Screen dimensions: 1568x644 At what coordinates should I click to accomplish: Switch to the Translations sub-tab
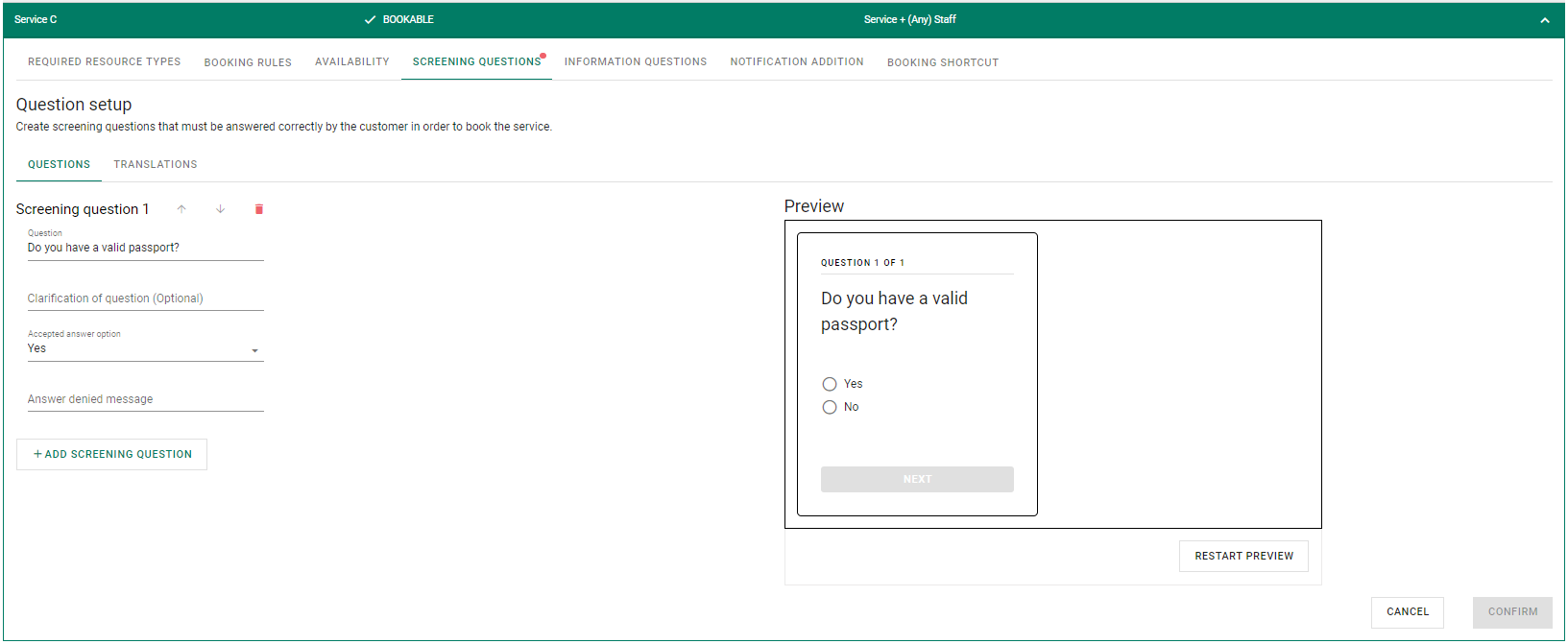click(x=156, y=165)
